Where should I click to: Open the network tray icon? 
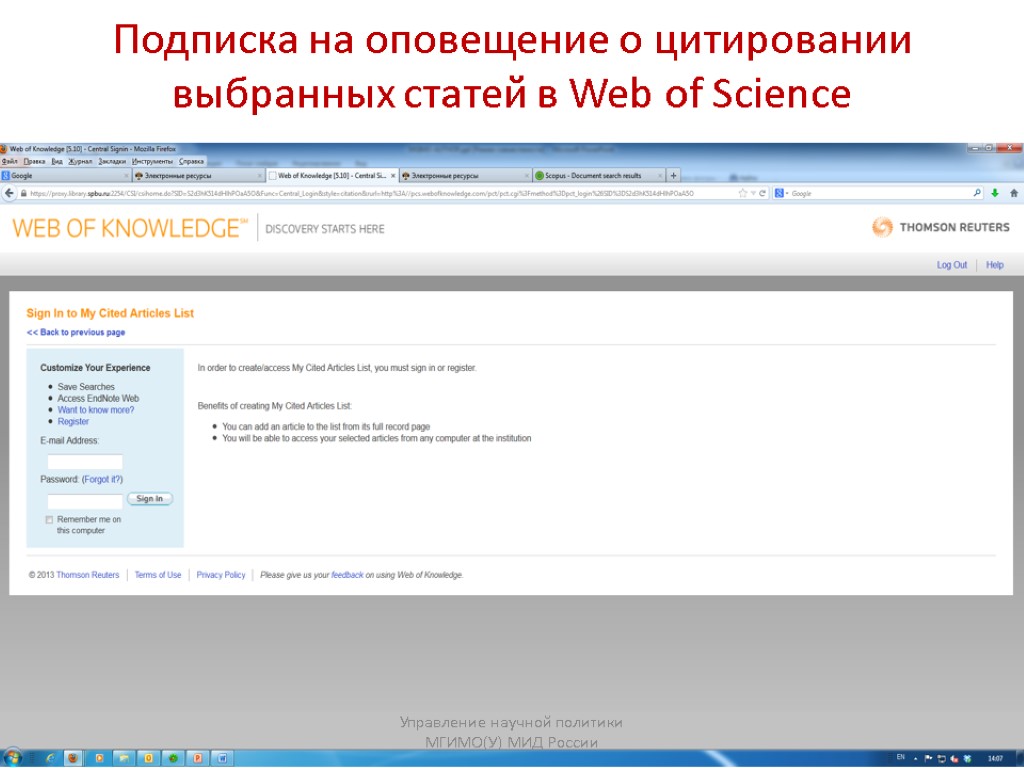click(x=942, y=758)
